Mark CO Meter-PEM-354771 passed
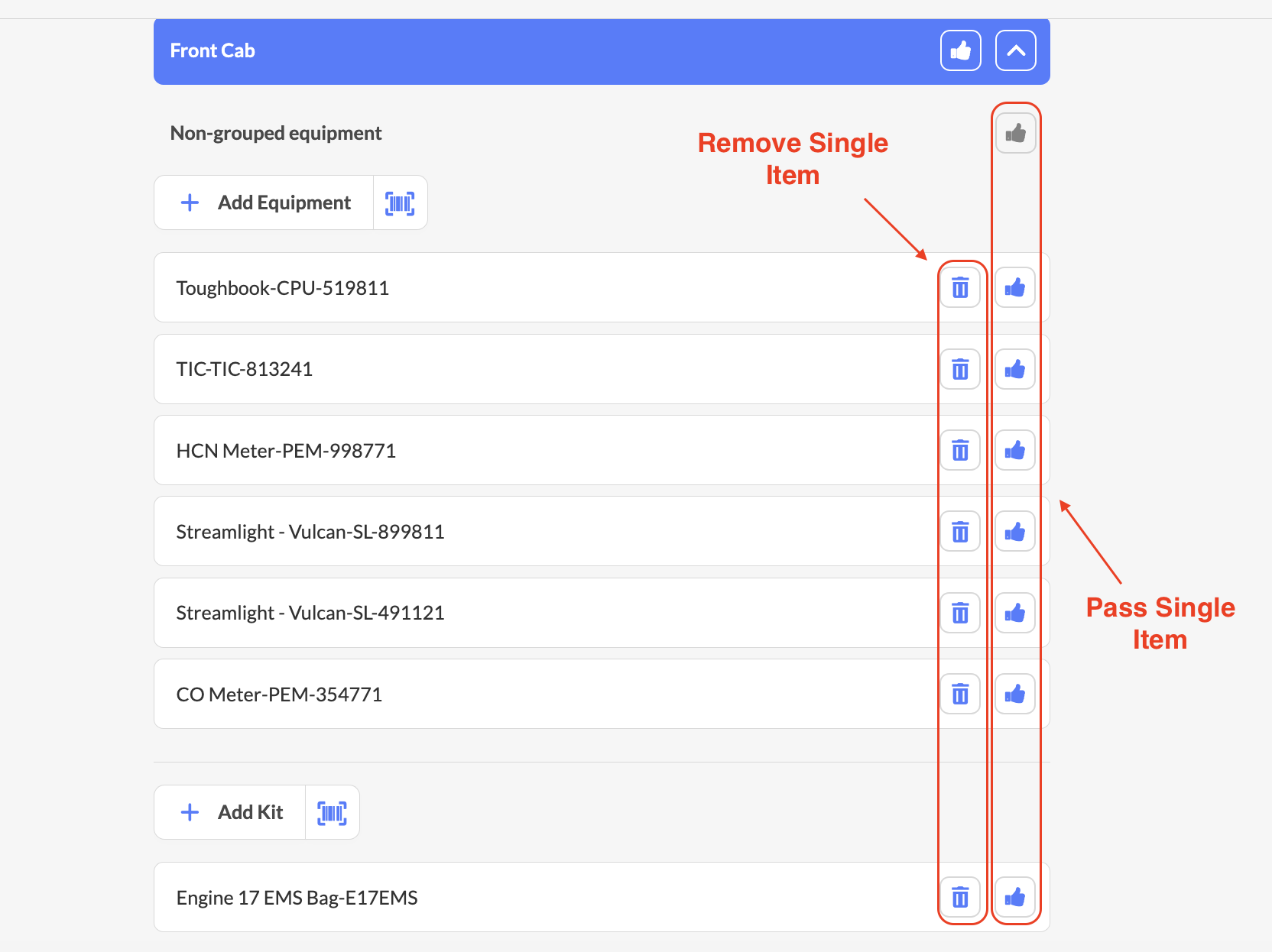 1015,694
